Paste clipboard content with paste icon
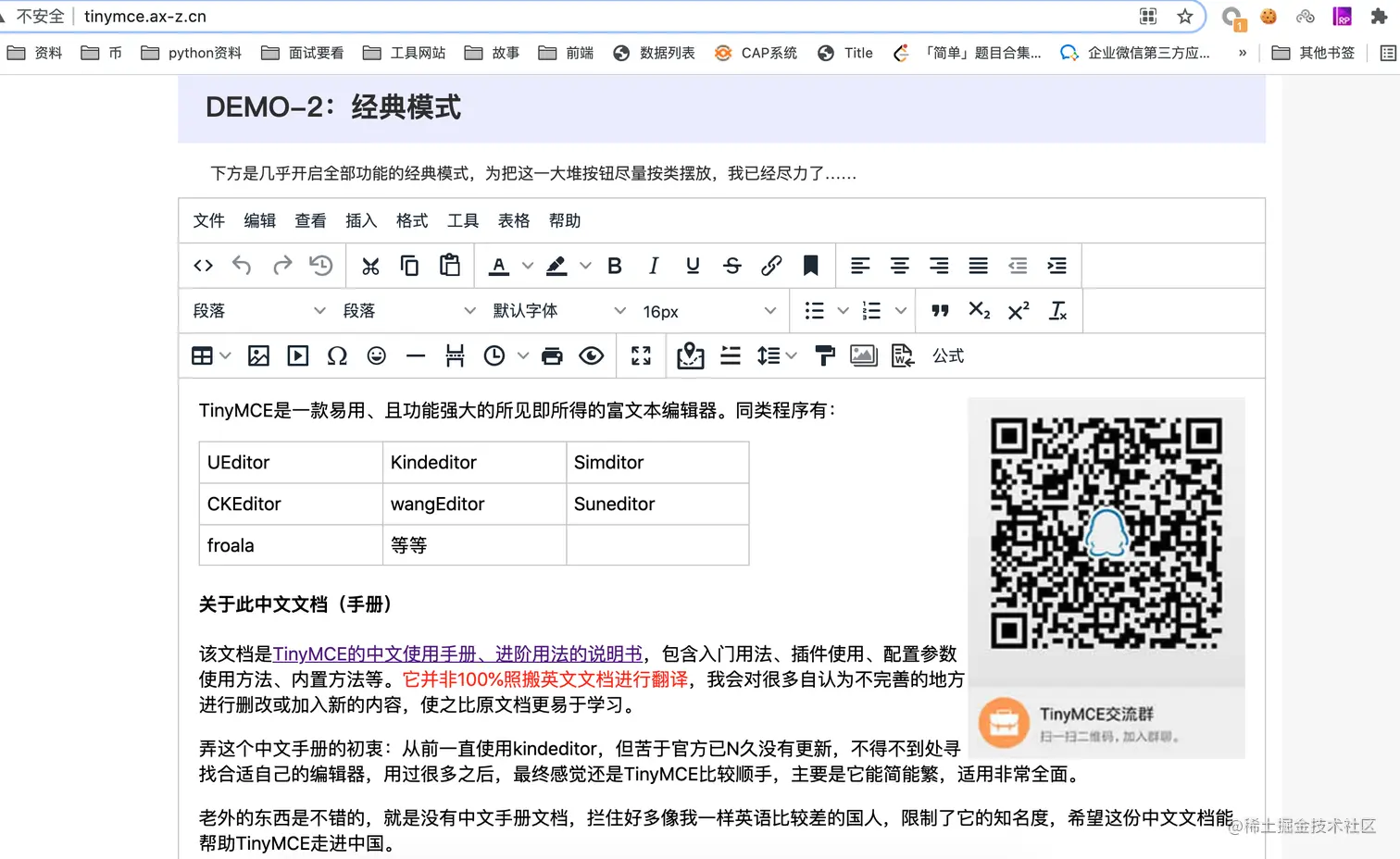This screenshot has height=859, width=1400. 450,267
